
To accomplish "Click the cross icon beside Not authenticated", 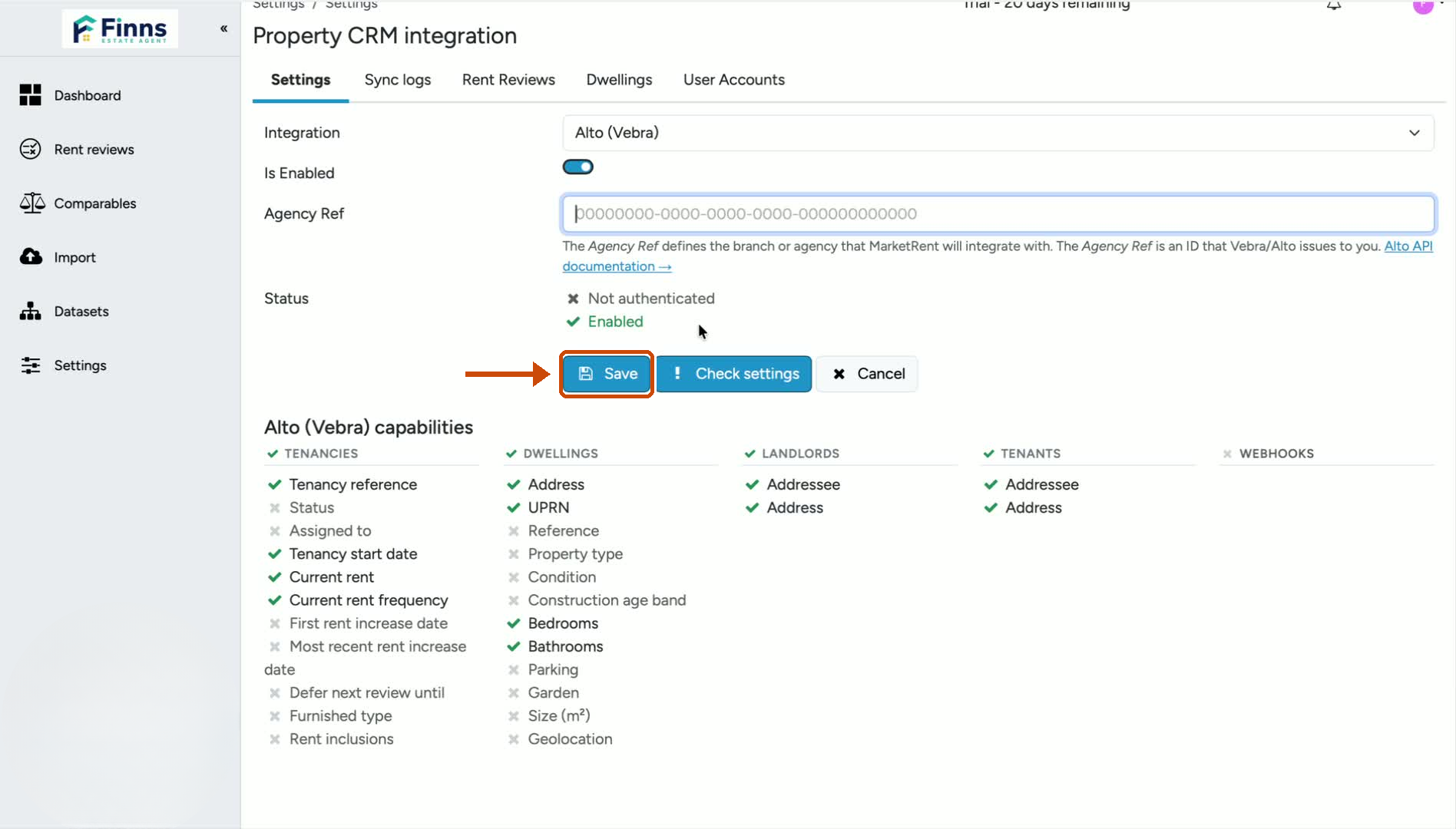I will [573, 299].
